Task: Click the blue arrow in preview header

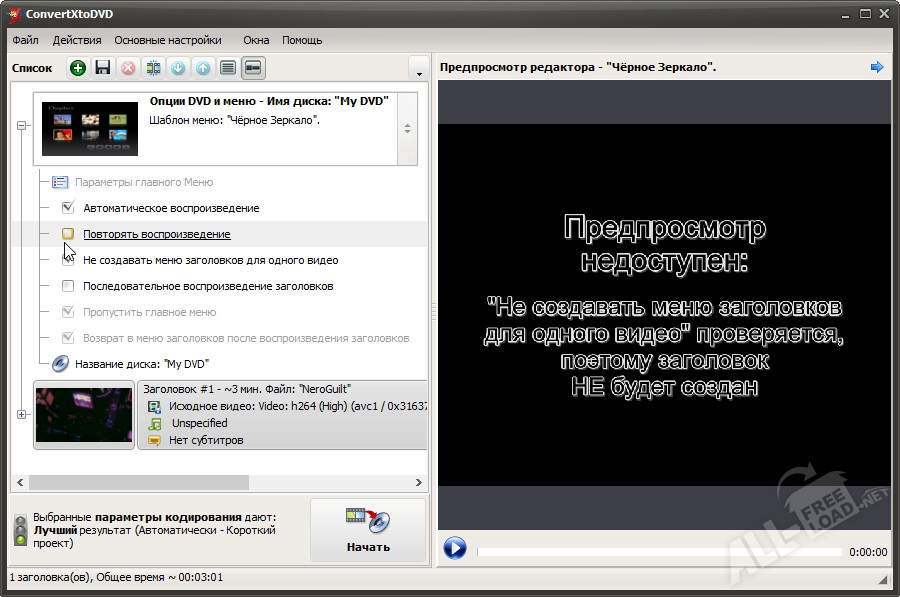Action: pyautogui.click(x=877, y=67)
